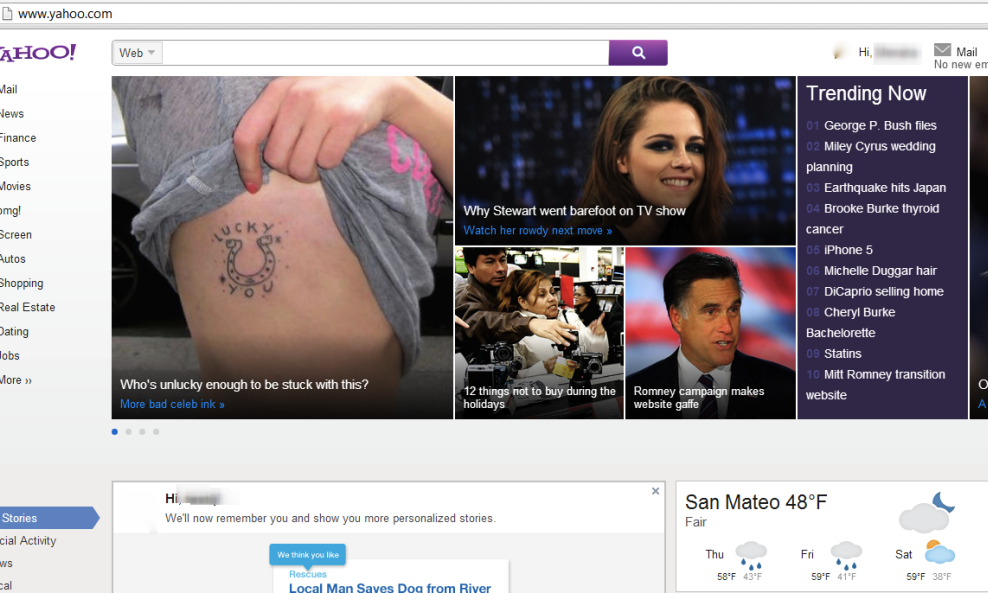The image size is (988, 593).
Task: Expand More » in left navigation
Action: (x=16, y=380)
